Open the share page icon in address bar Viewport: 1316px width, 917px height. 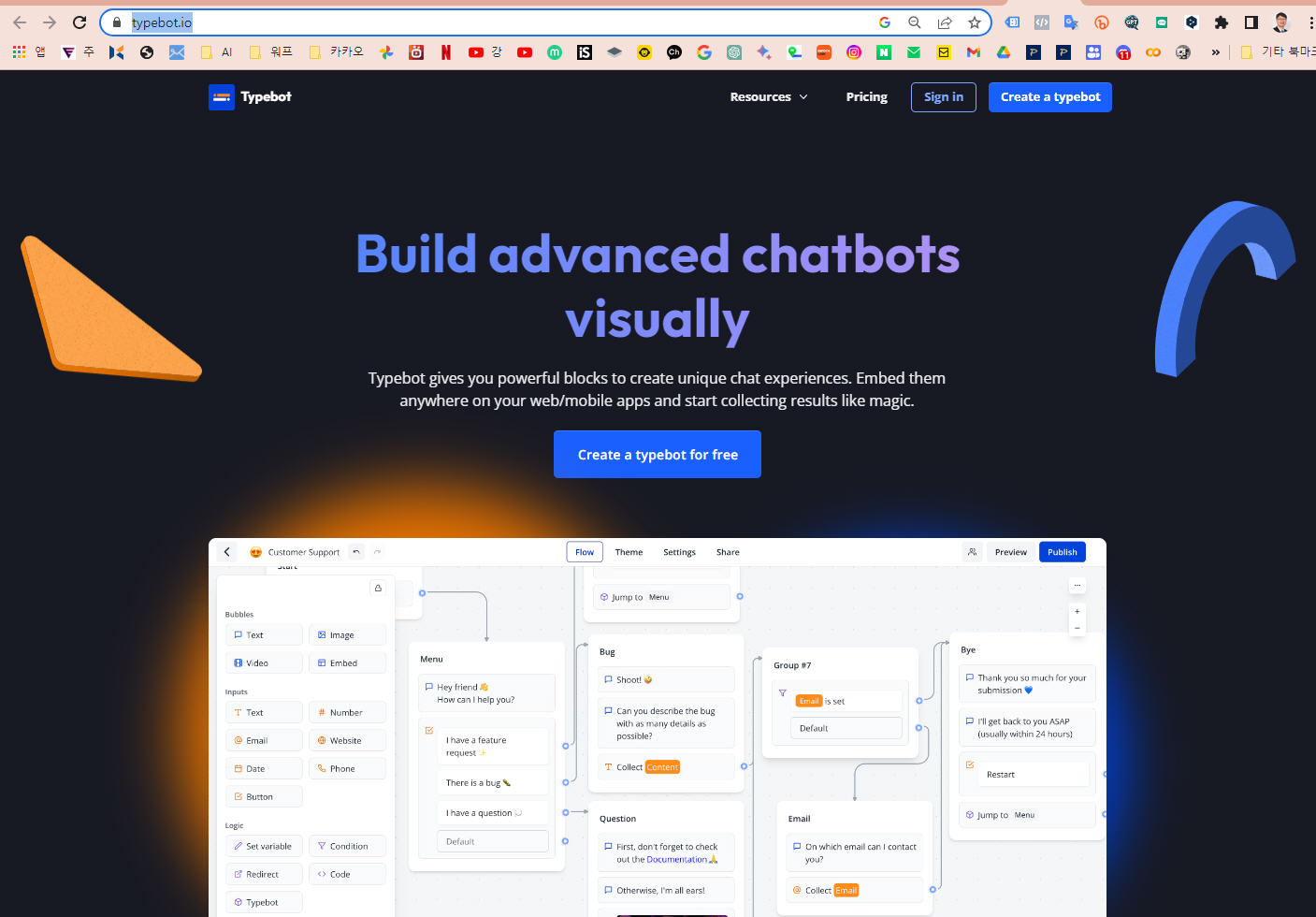[945, 22]
